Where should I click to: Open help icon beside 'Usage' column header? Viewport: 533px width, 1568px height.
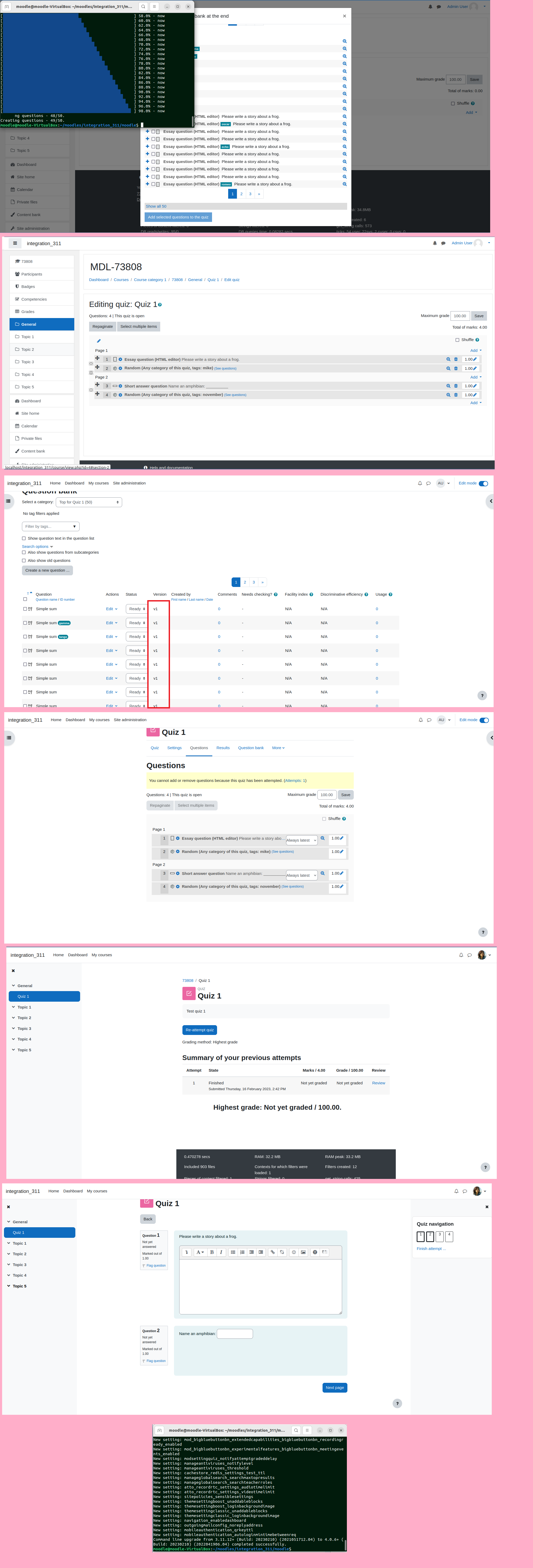[390, 595]
